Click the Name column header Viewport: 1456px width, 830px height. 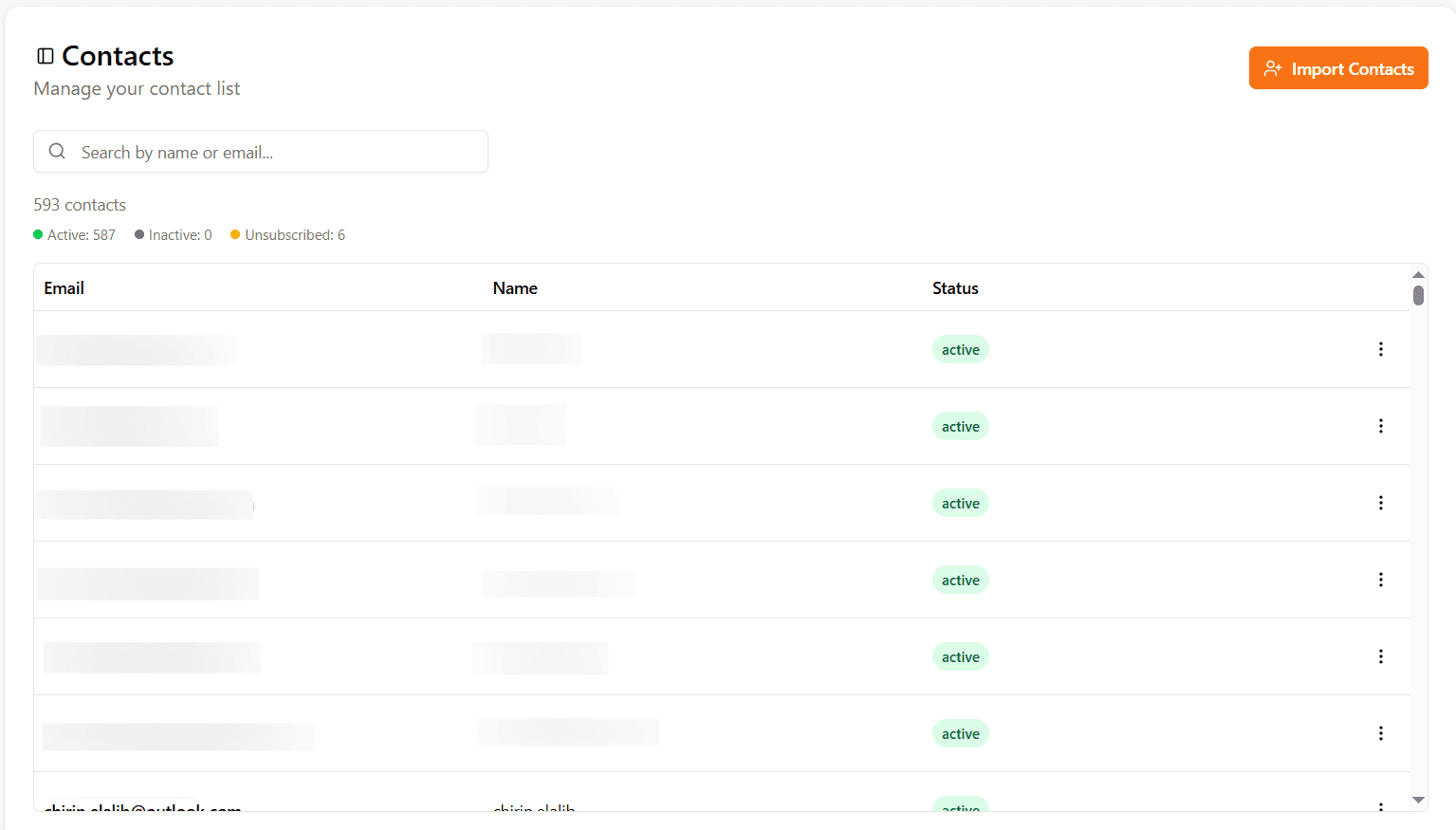tap(515, 288)
